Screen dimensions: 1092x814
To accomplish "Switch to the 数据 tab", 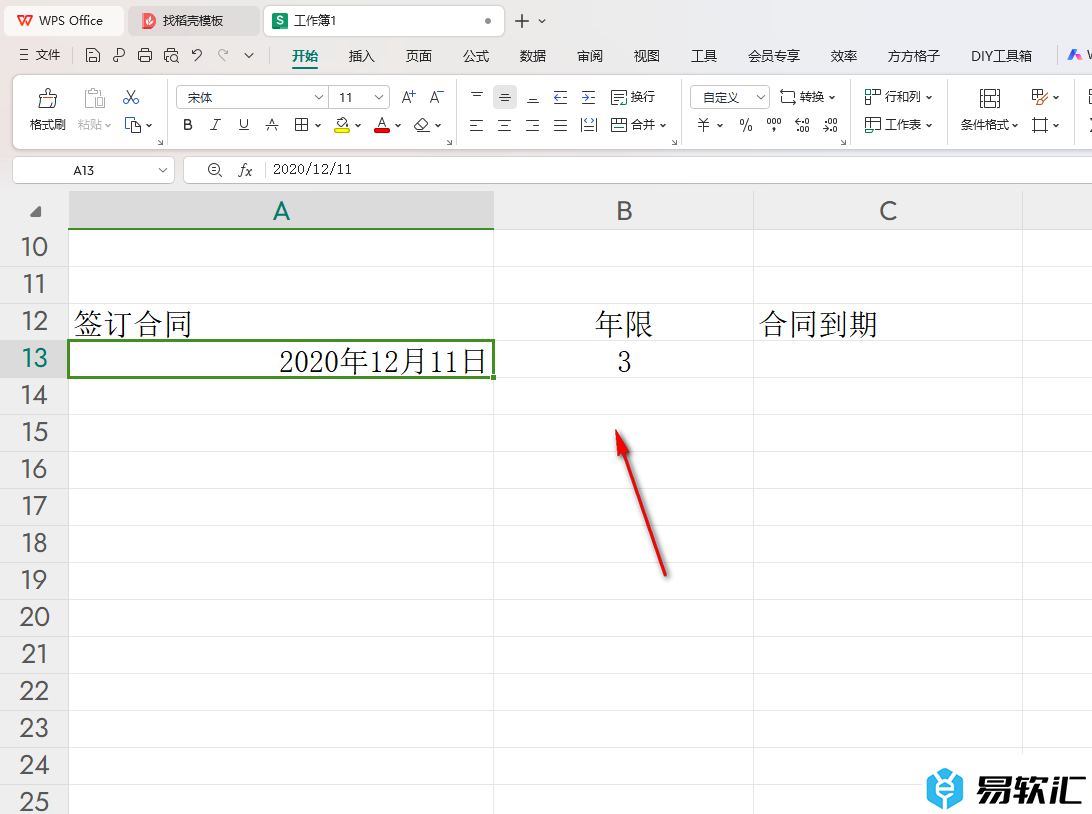I will click(533, 56).
